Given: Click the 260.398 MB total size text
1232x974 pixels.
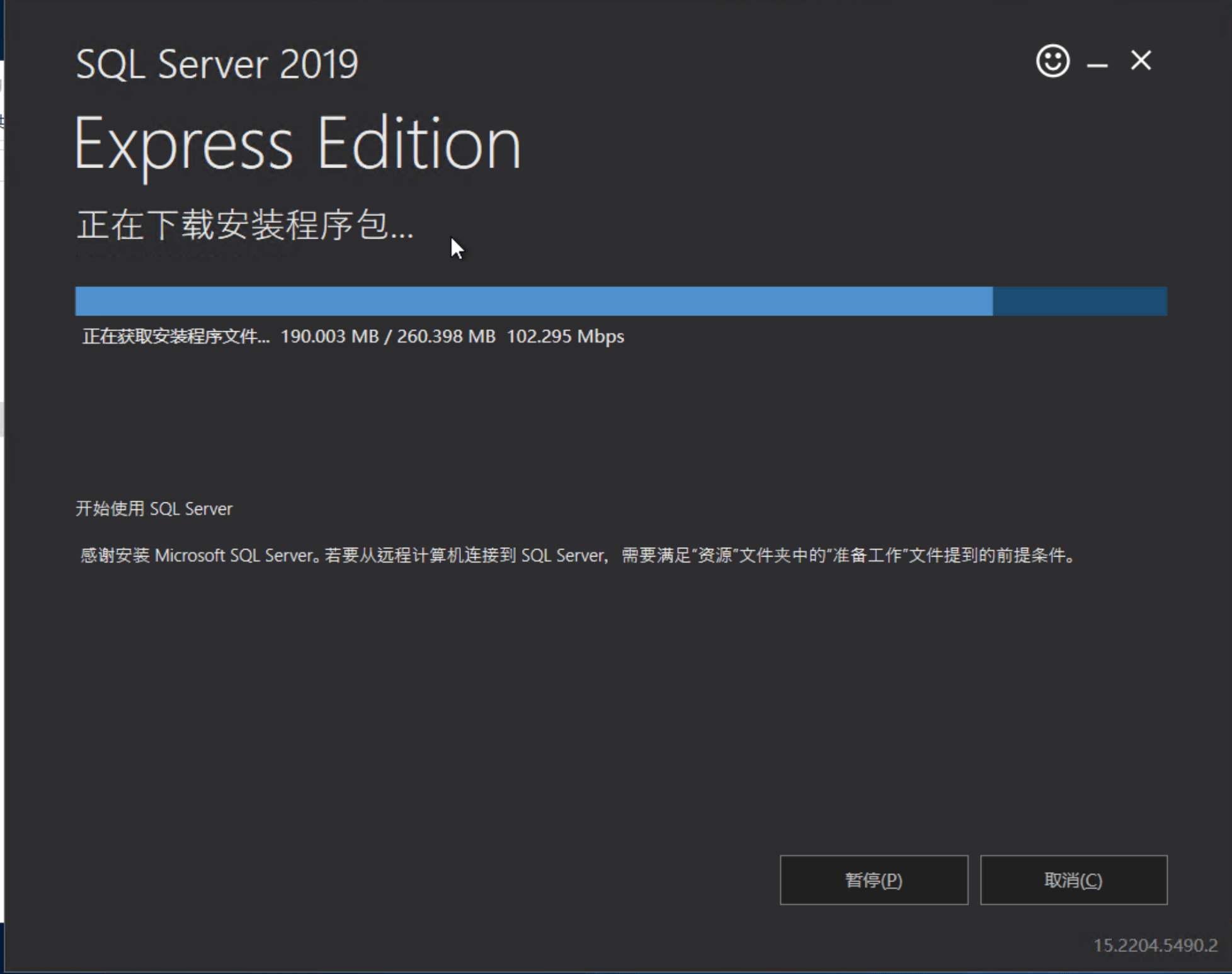Looking at the screenshot, I should (446, 337).
